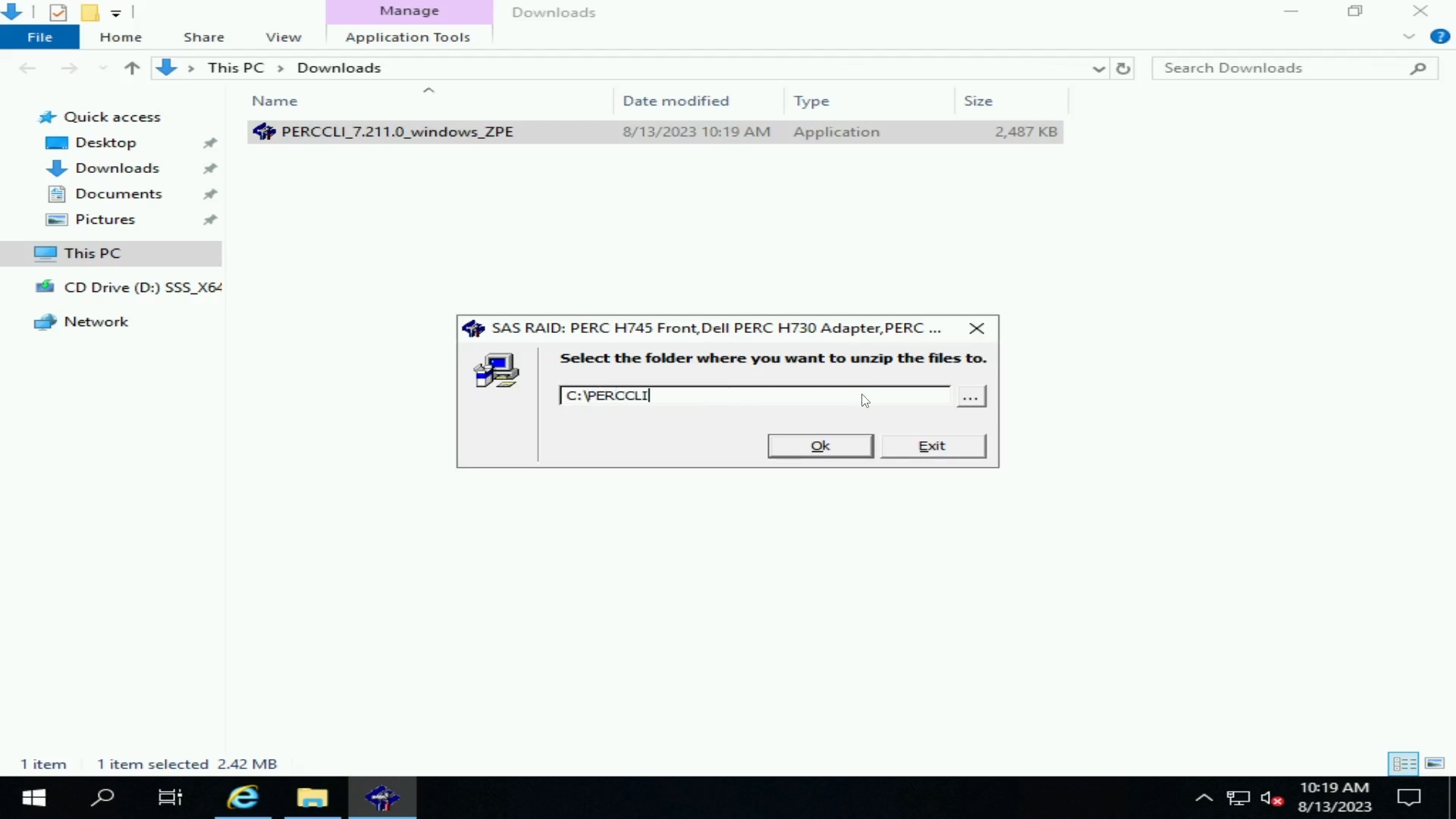Expand the address bar path dropdown

1098,67
